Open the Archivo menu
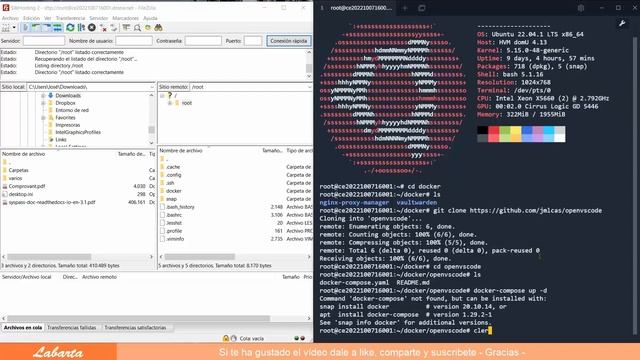640x360 pixels. pyautogui.click(x=10, y=18)
